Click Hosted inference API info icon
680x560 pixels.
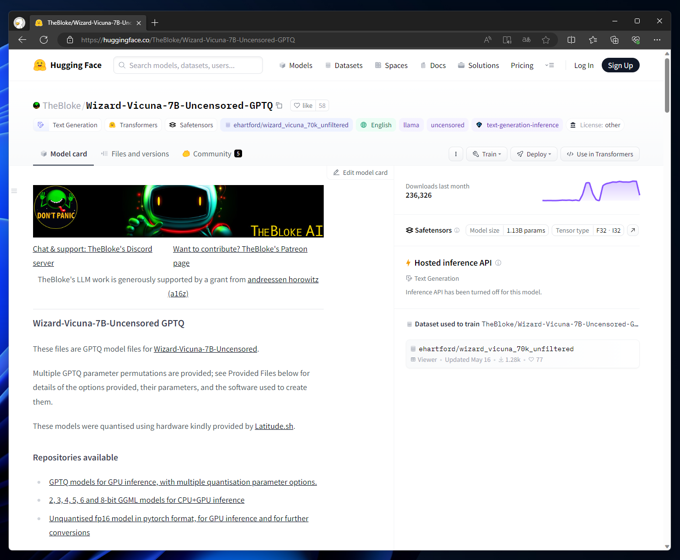(x=498, y=263)
